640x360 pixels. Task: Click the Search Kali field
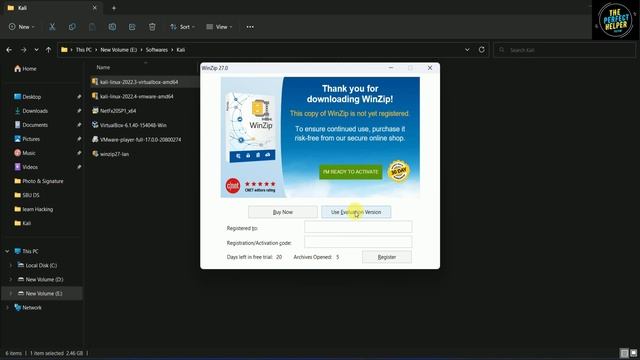564,50
